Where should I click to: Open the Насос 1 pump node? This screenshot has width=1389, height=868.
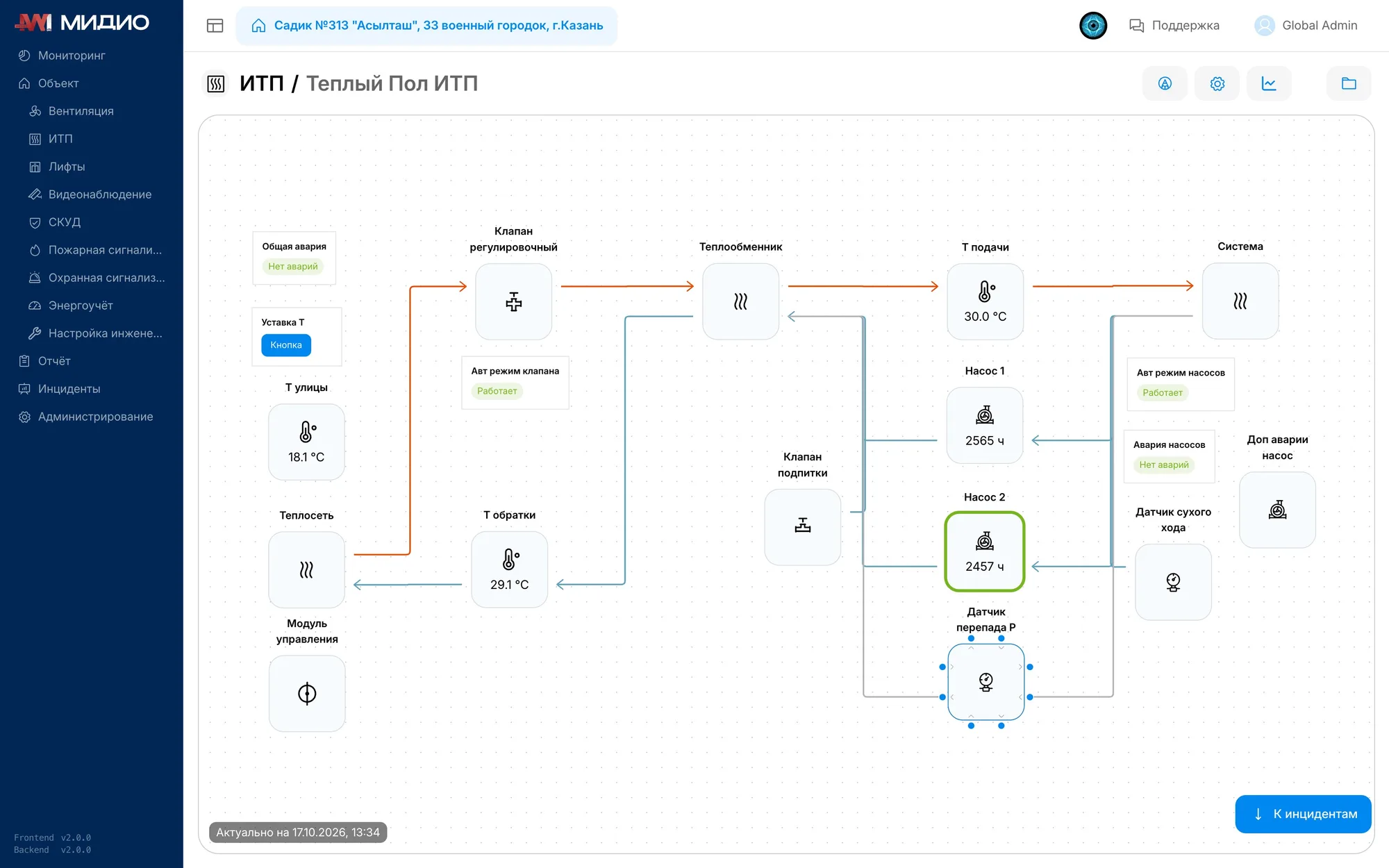click(984, 426)
